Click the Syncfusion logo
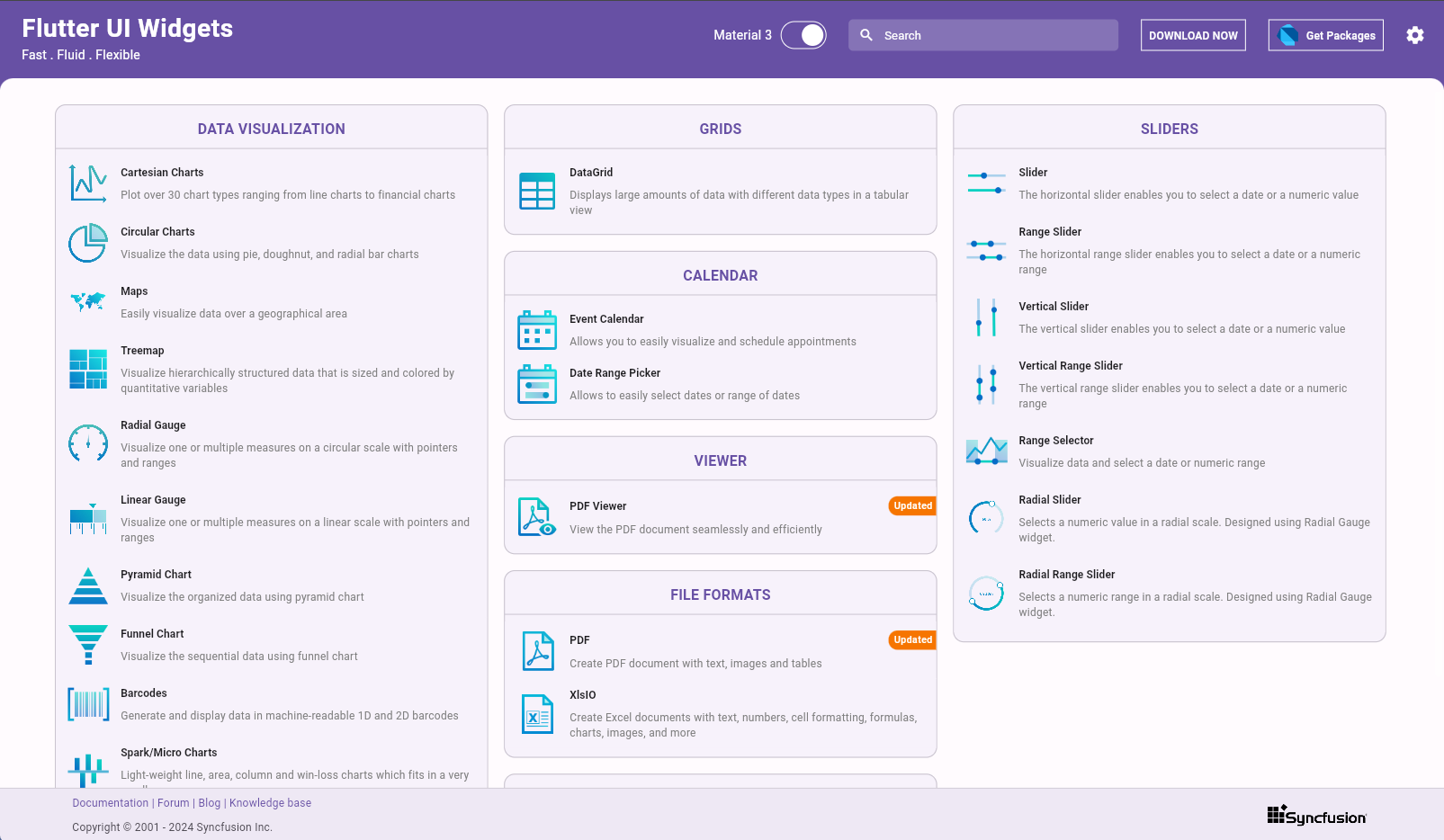Image resolution: width=1444 pixels, height=840 pixels. point(1316,816)
